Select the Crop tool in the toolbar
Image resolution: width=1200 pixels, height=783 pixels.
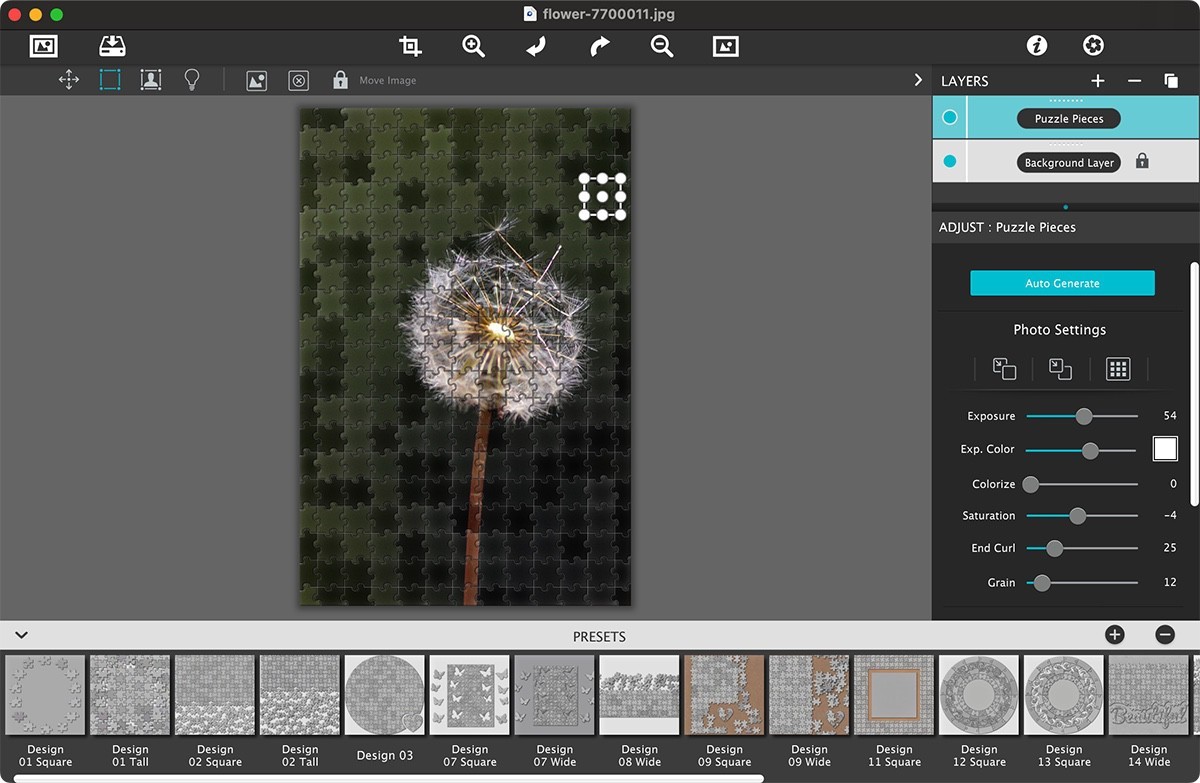(409, 46)
